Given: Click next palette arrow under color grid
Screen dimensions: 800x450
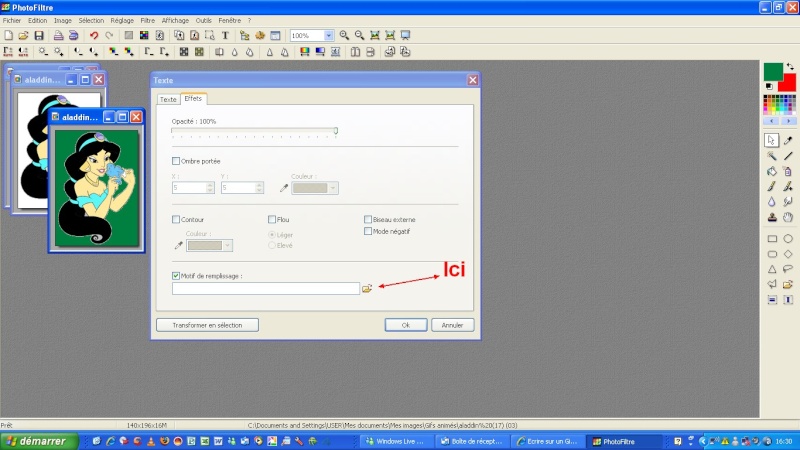Looking at the screenshot, I should [x=788, y=121].
